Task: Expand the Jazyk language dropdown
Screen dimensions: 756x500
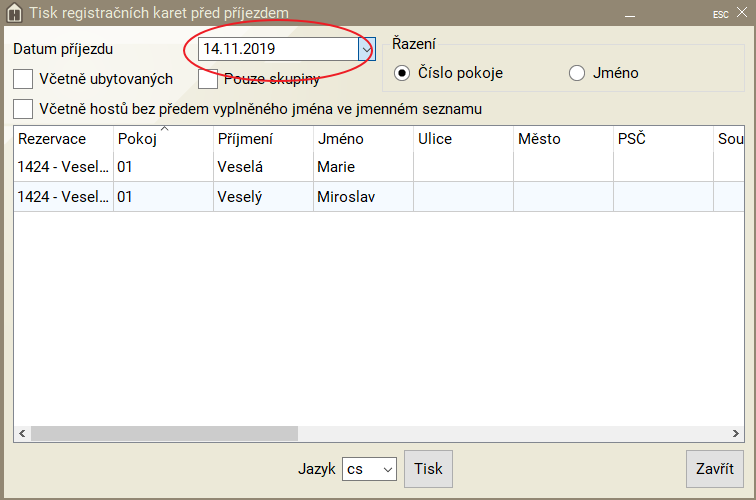Action: click(388, 469)
